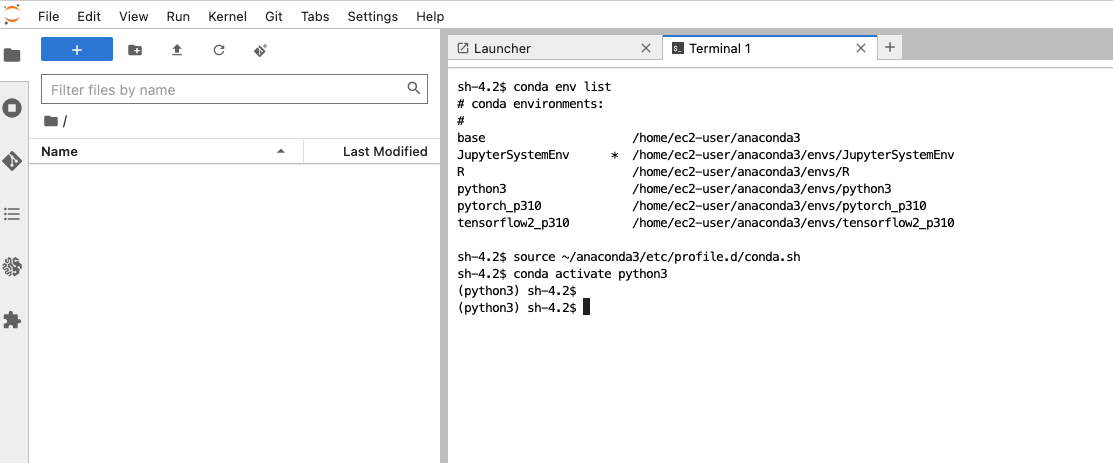Click the 'conda activate python3' command line

562,273
